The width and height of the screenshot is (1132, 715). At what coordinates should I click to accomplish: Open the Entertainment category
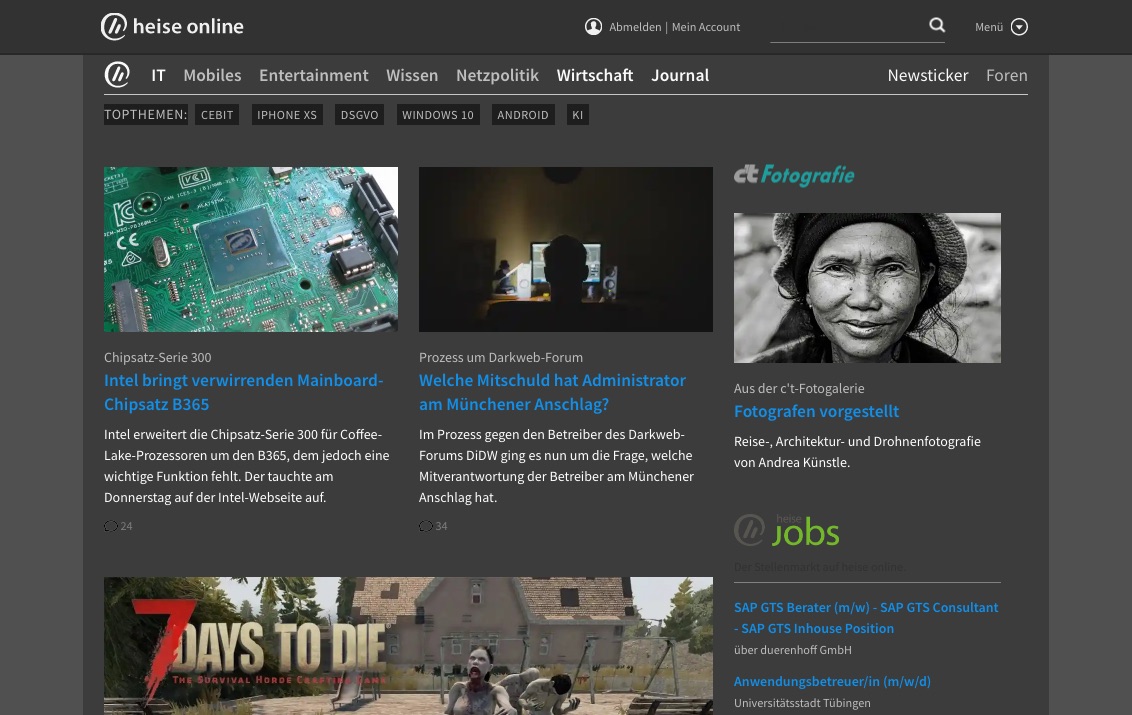point(313,75)
